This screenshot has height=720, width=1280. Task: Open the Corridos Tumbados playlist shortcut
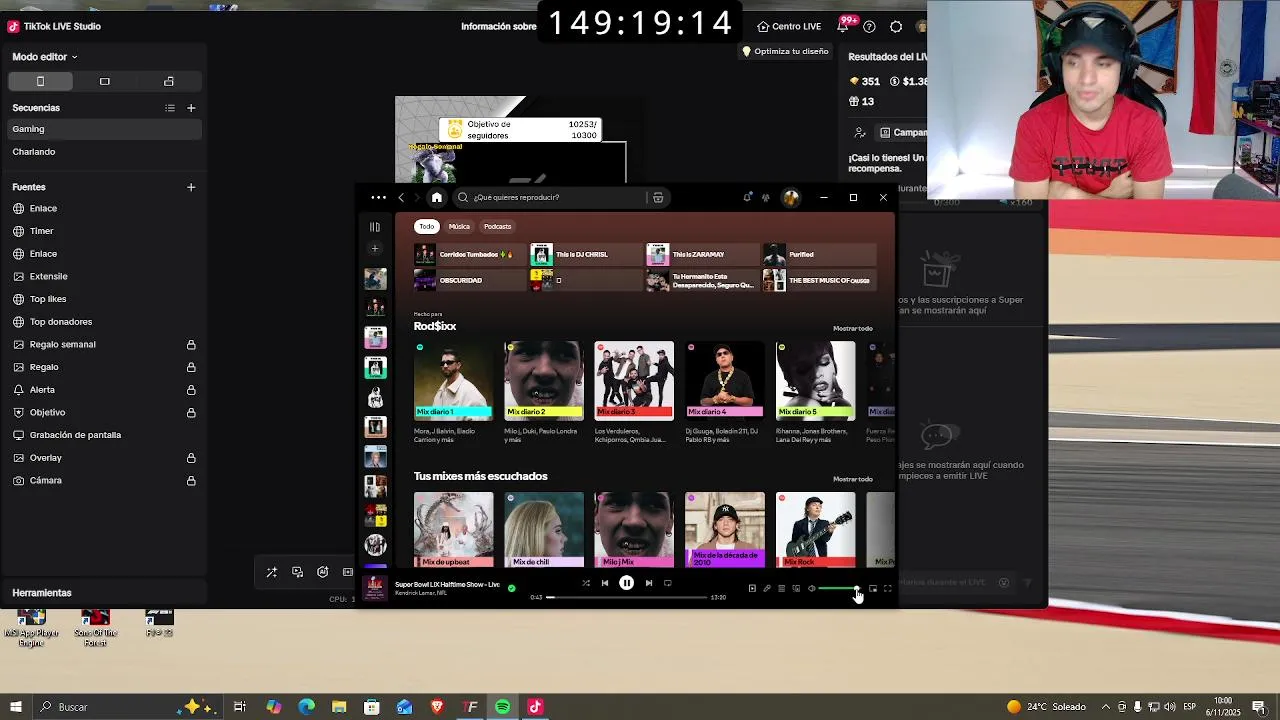pyautogui.click(x=469, y=254)
